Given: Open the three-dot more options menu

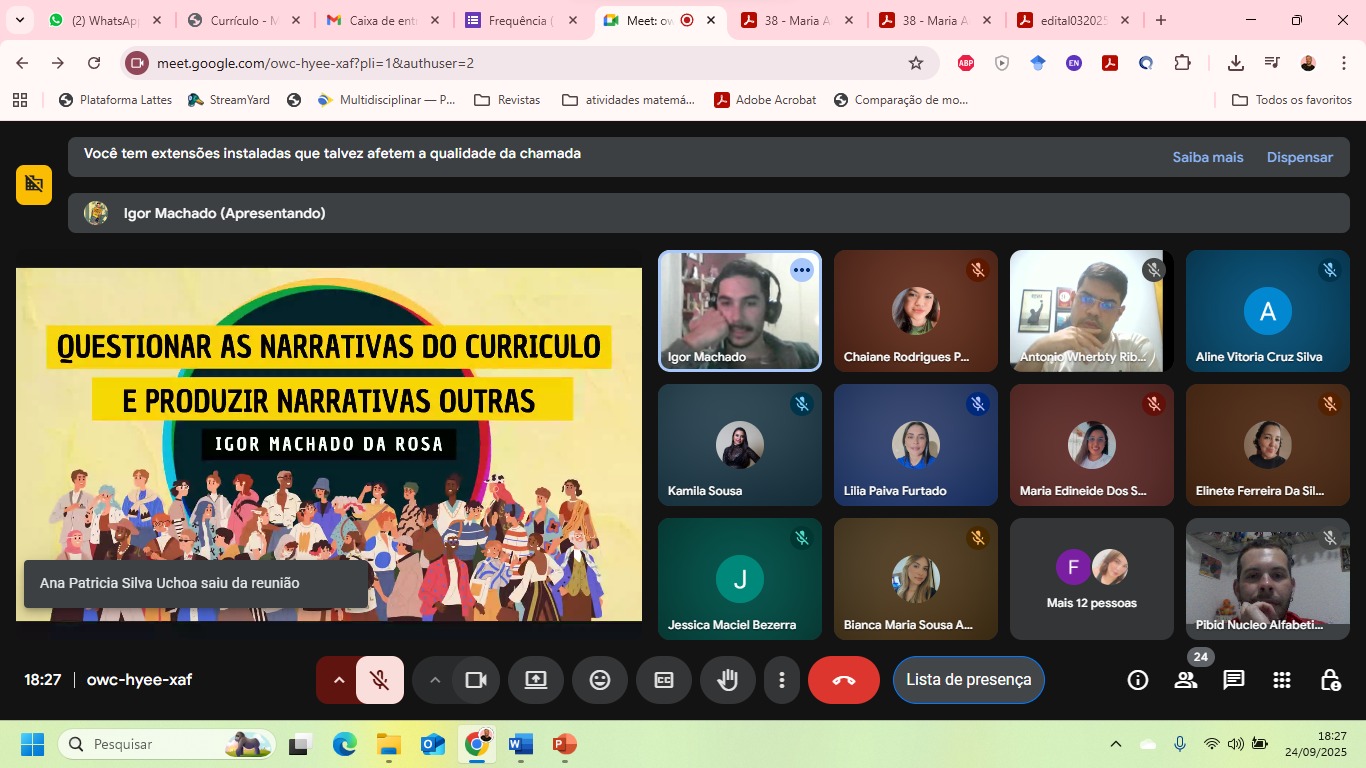Looking at the screenshot, I should tap(781, 680).
